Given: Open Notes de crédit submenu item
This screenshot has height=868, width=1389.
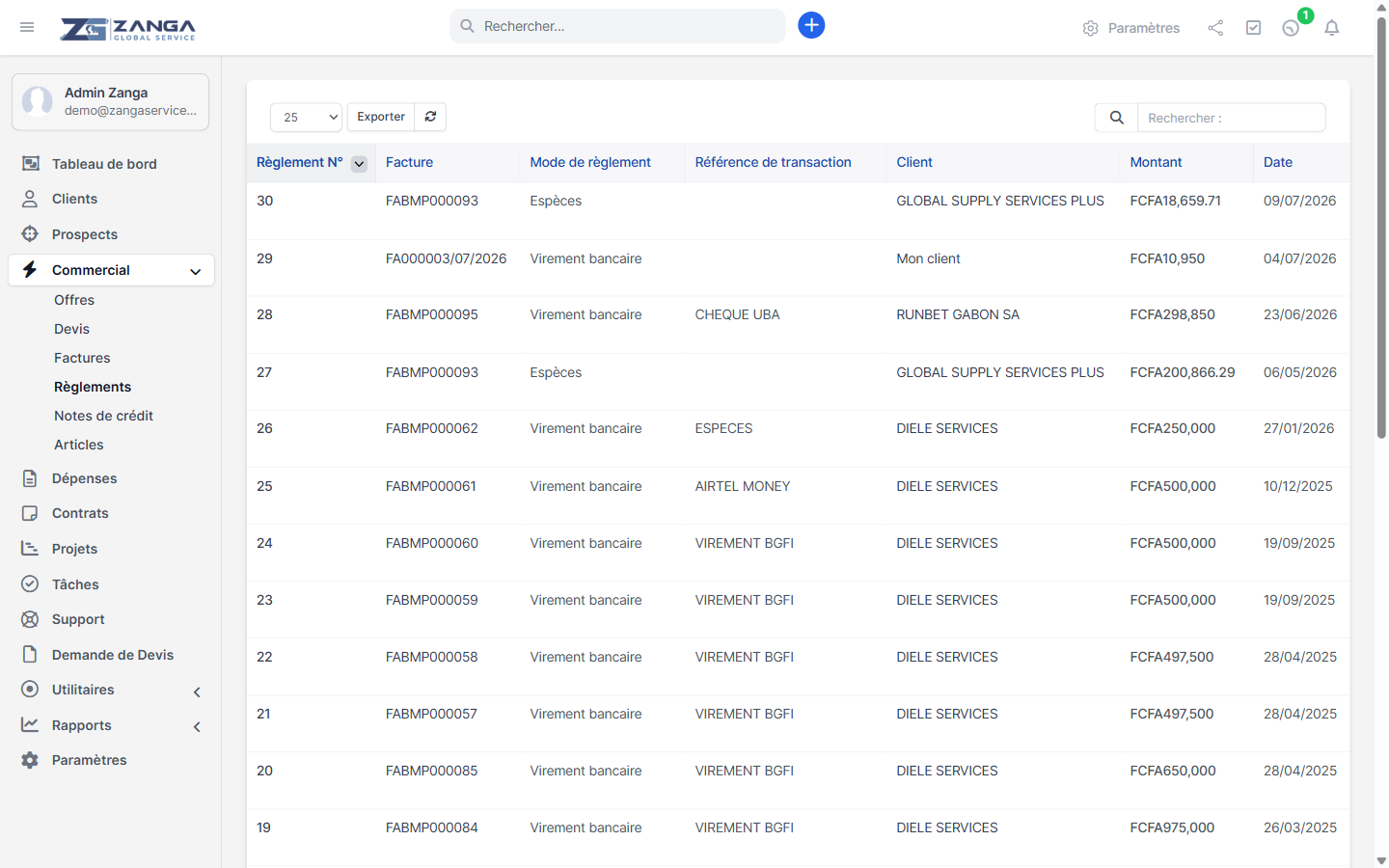Looking at the screenshot, I should pyautogui.click(x=103, y=416).
